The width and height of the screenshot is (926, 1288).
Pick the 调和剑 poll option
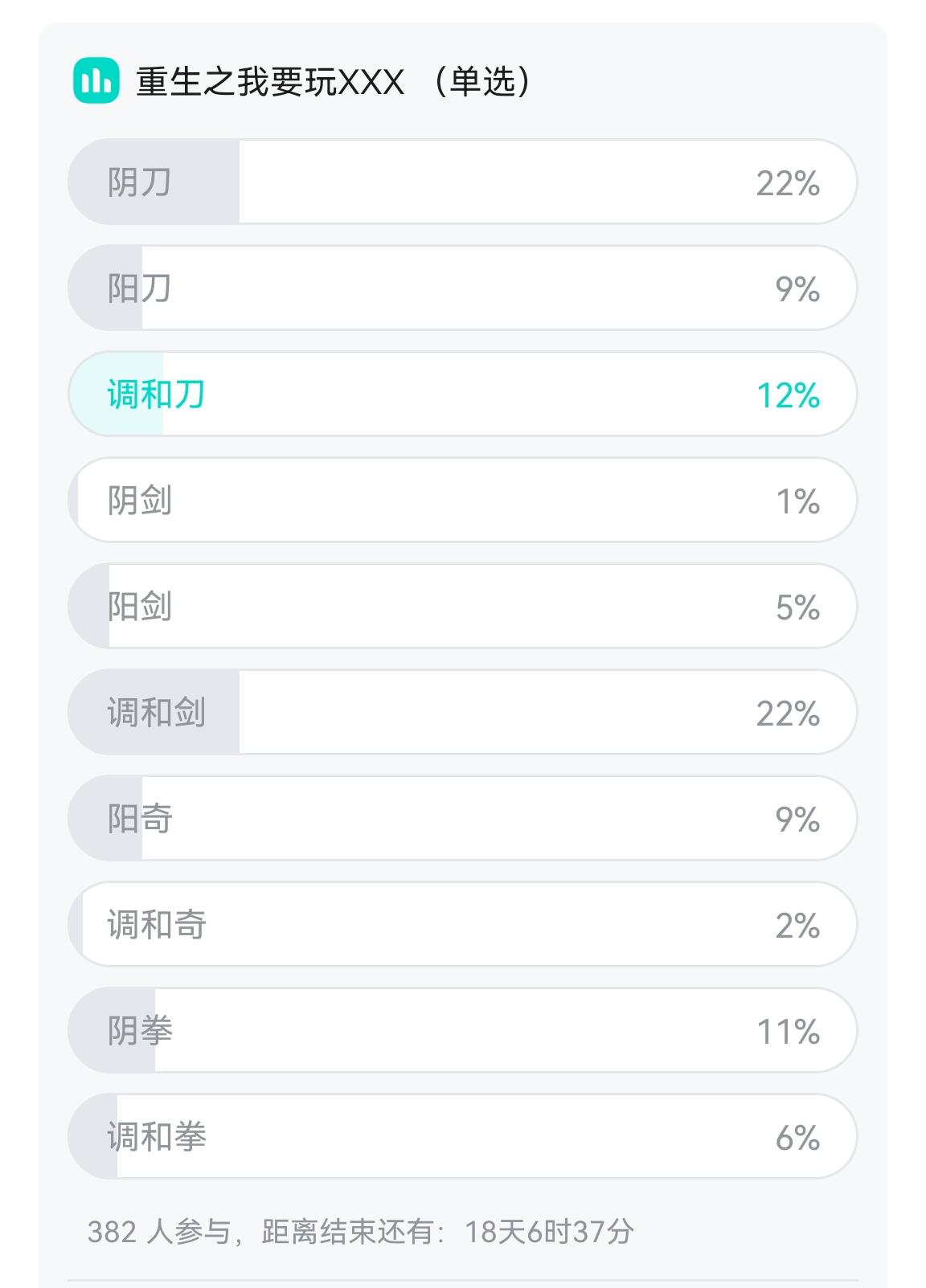461,713
